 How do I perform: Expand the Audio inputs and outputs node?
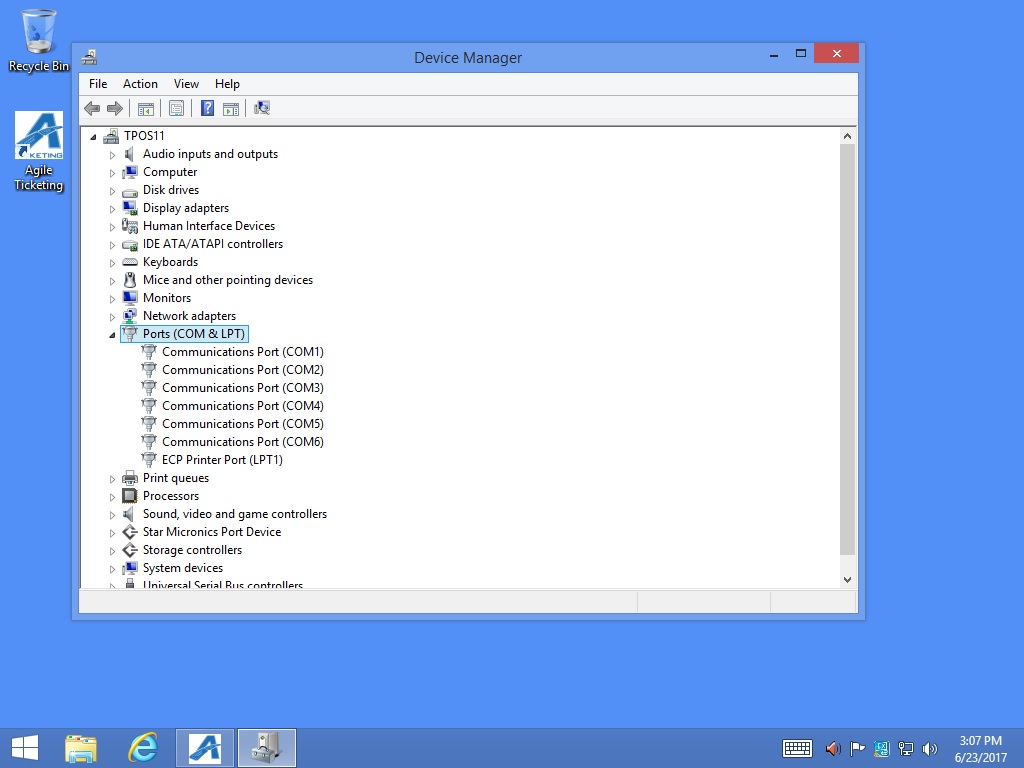[112, 155]
